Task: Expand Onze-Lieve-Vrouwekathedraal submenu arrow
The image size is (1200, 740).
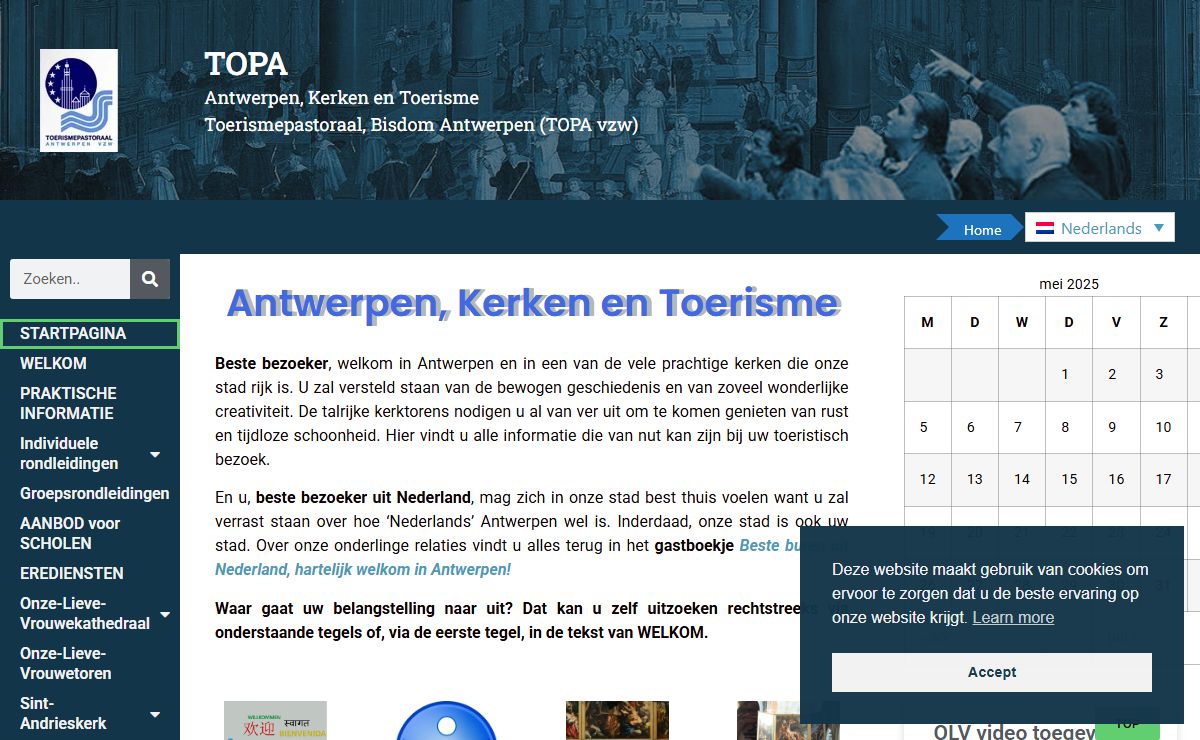Action: tap(165, 614)
